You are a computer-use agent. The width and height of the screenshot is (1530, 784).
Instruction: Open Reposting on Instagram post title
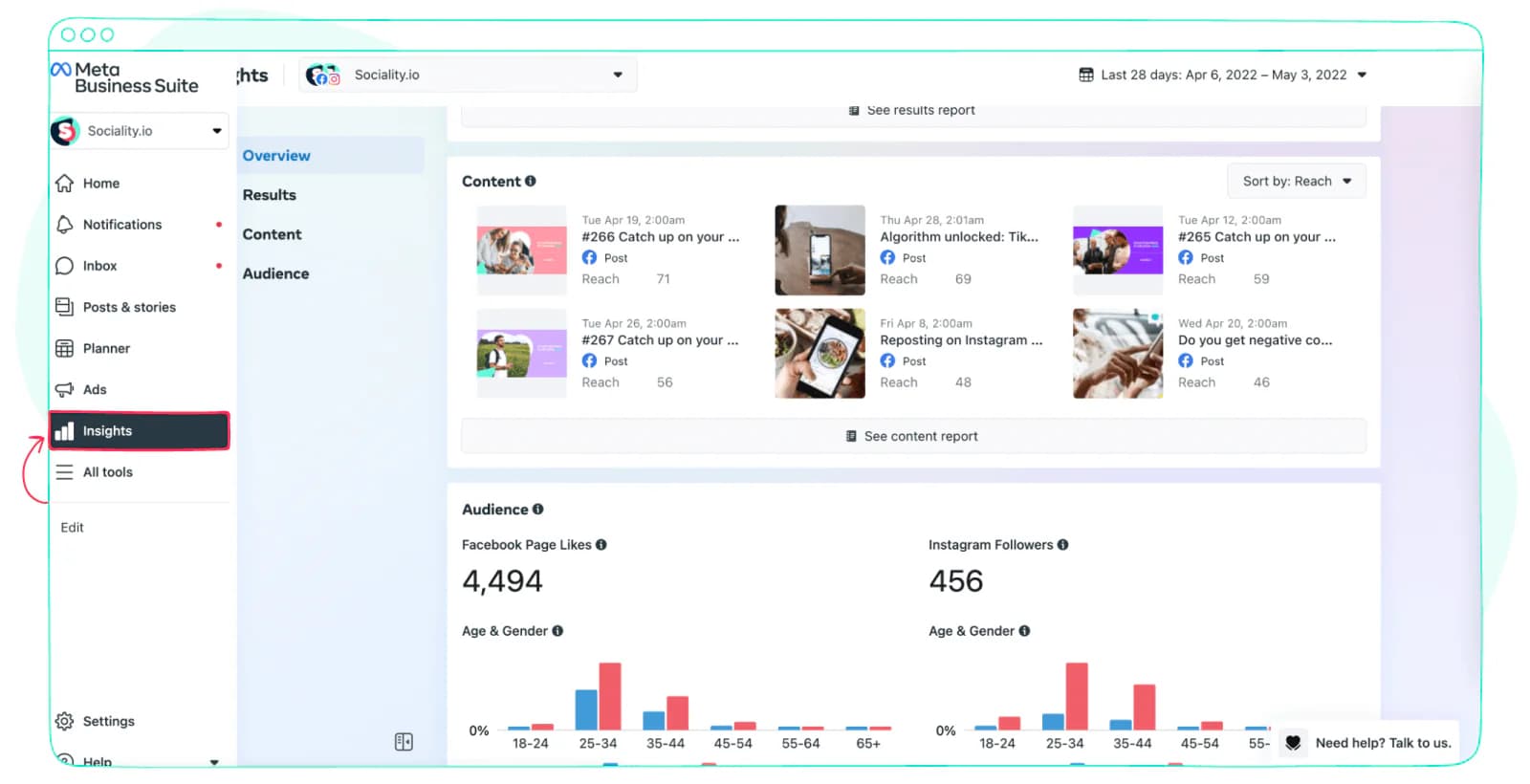pyautogui.click(x=961, y=340)
